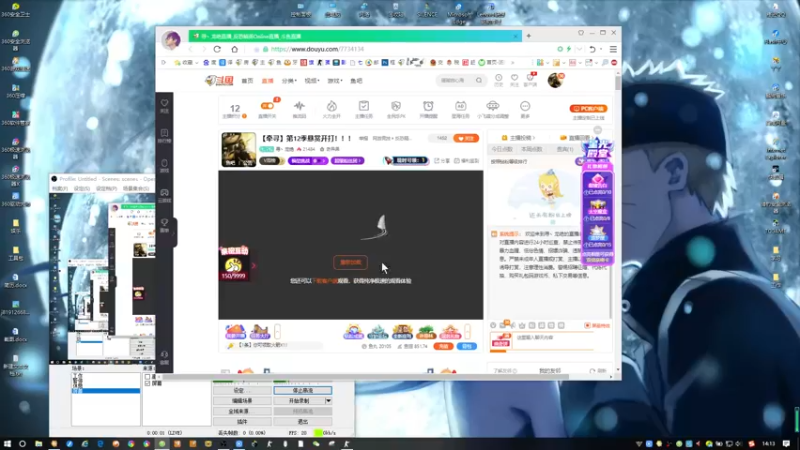Switch to the 本周 ranking tab in chat panel
This screenshot has width=800, height=450.
pyautogui.click(x=532, y=149)
